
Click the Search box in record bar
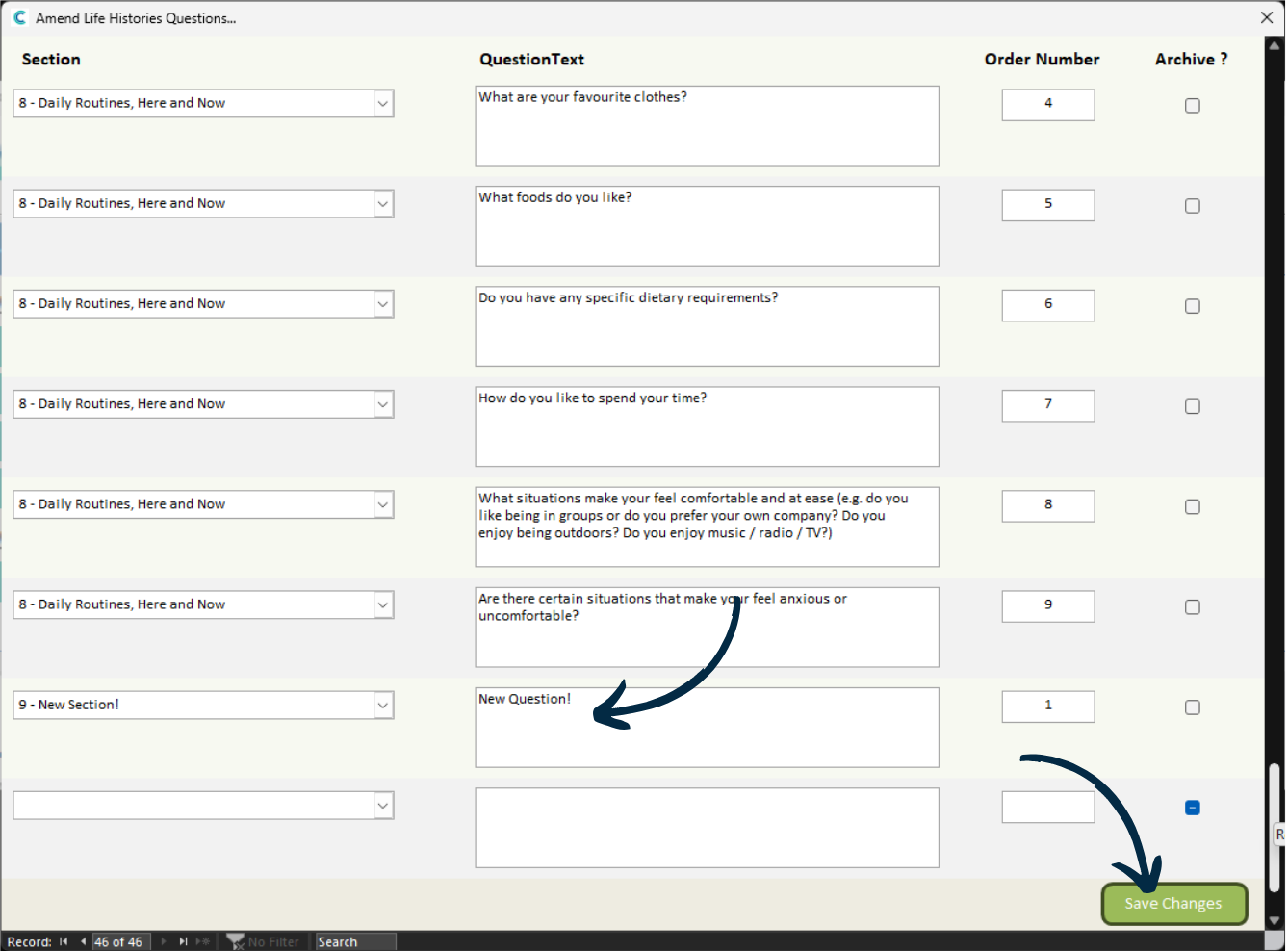[x=355, y=941]
